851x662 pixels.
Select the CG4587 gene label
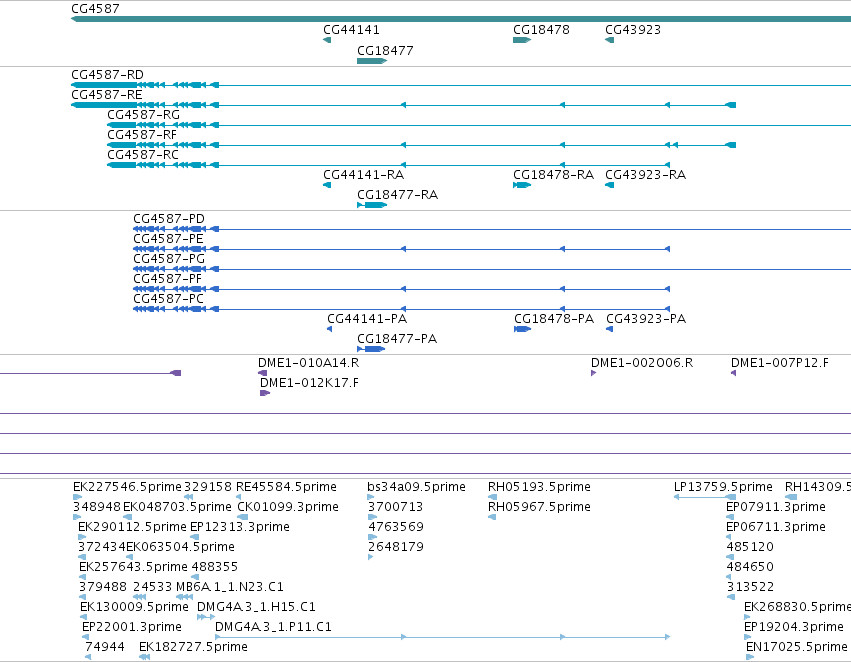[x=95, y=9]
